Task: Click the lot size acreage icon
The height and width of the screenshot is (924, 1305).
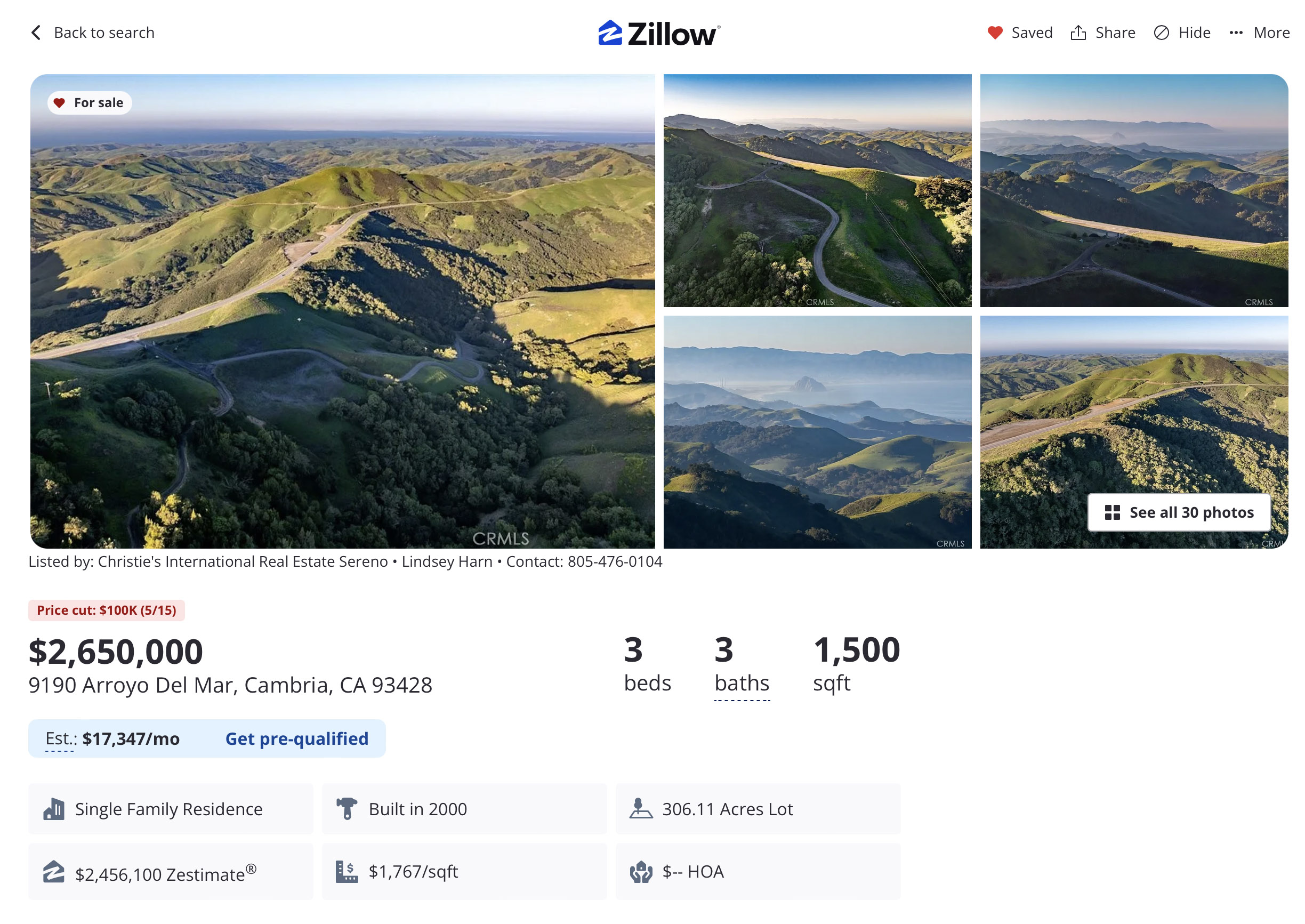Action: (641, 808)
